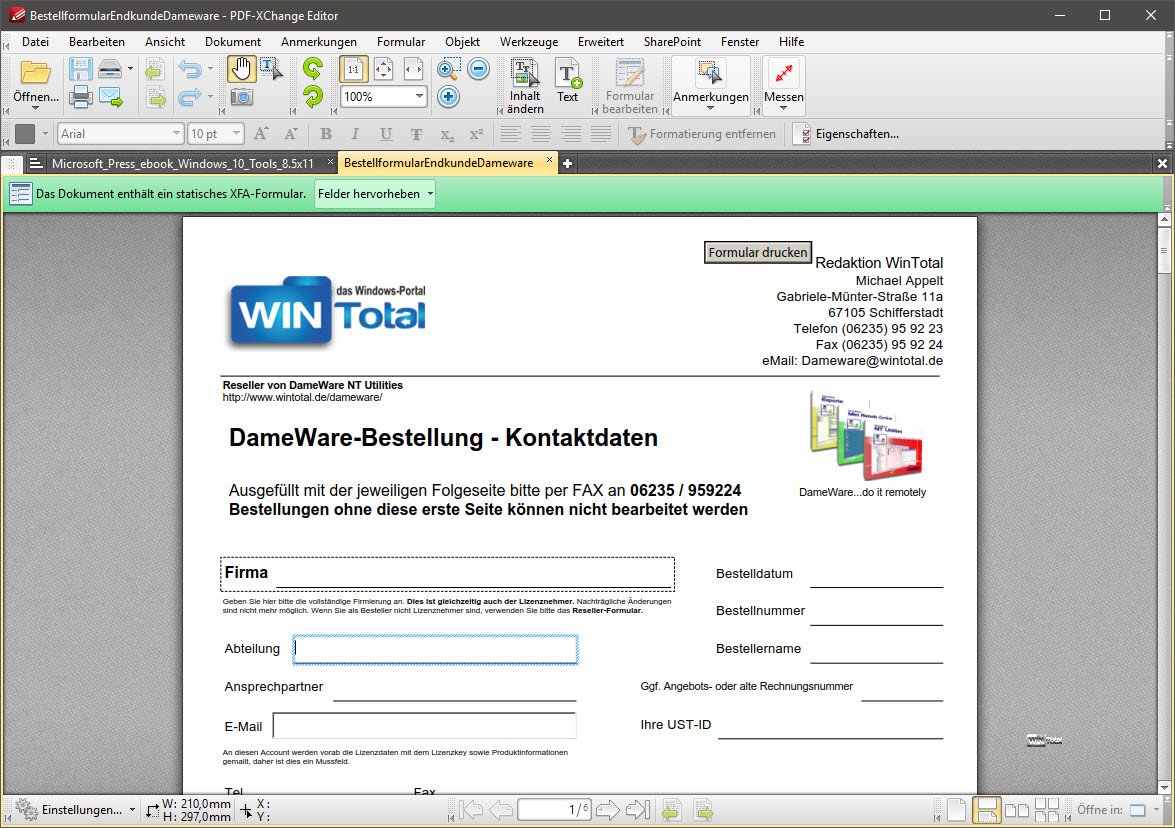The height and width of the screenshot is (828, 1175).
Task: Toggle Underline formatting
Action: tap(386, 134)
